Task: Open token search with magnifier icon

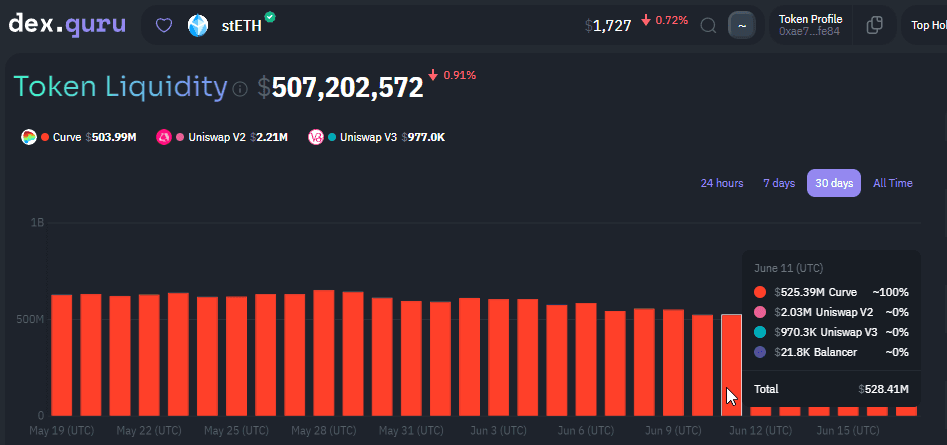Action: tap(708, 25)
